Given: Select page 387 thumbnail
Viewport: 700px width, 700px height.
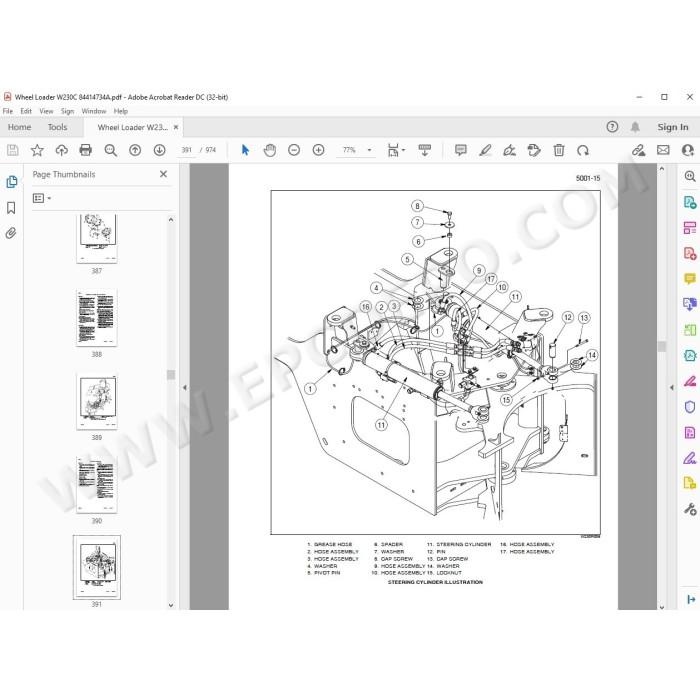Looking at the screenshot, I should coord(97,238).
